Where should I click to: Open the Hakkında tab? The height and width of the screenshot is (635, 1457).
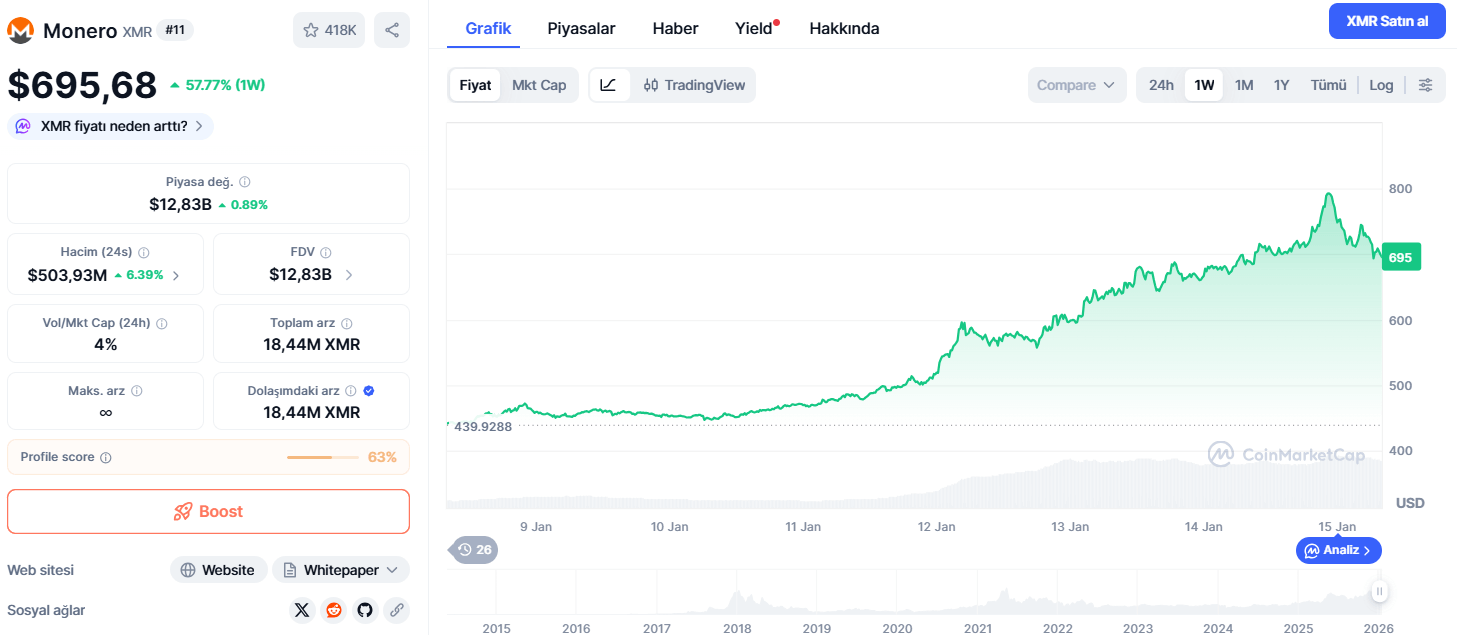coord(844,28)
